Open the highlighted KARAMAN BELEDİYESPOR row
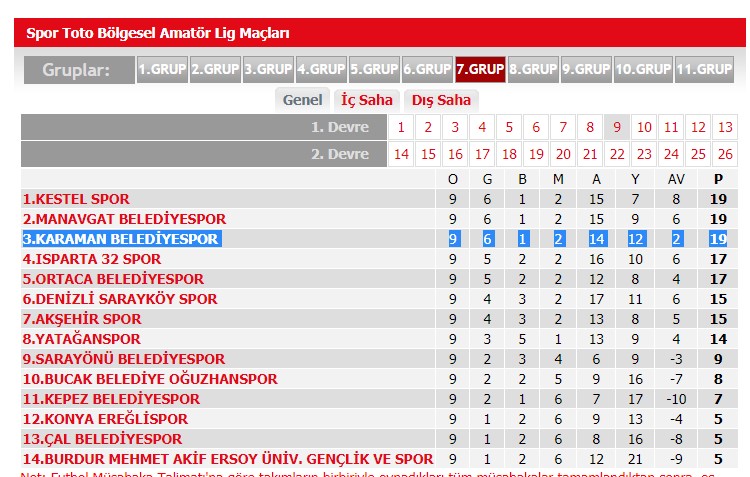Image resolution: width=750 pixels, height=477 pixels. [121, 239]
